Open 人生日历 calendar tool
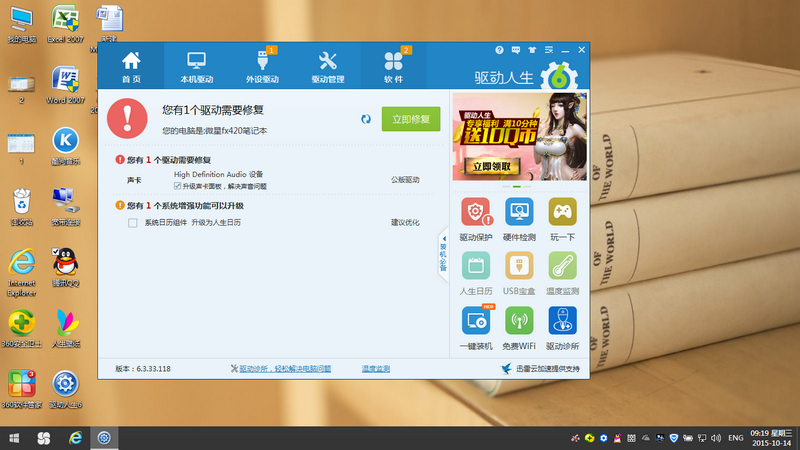 click(476, 268)
